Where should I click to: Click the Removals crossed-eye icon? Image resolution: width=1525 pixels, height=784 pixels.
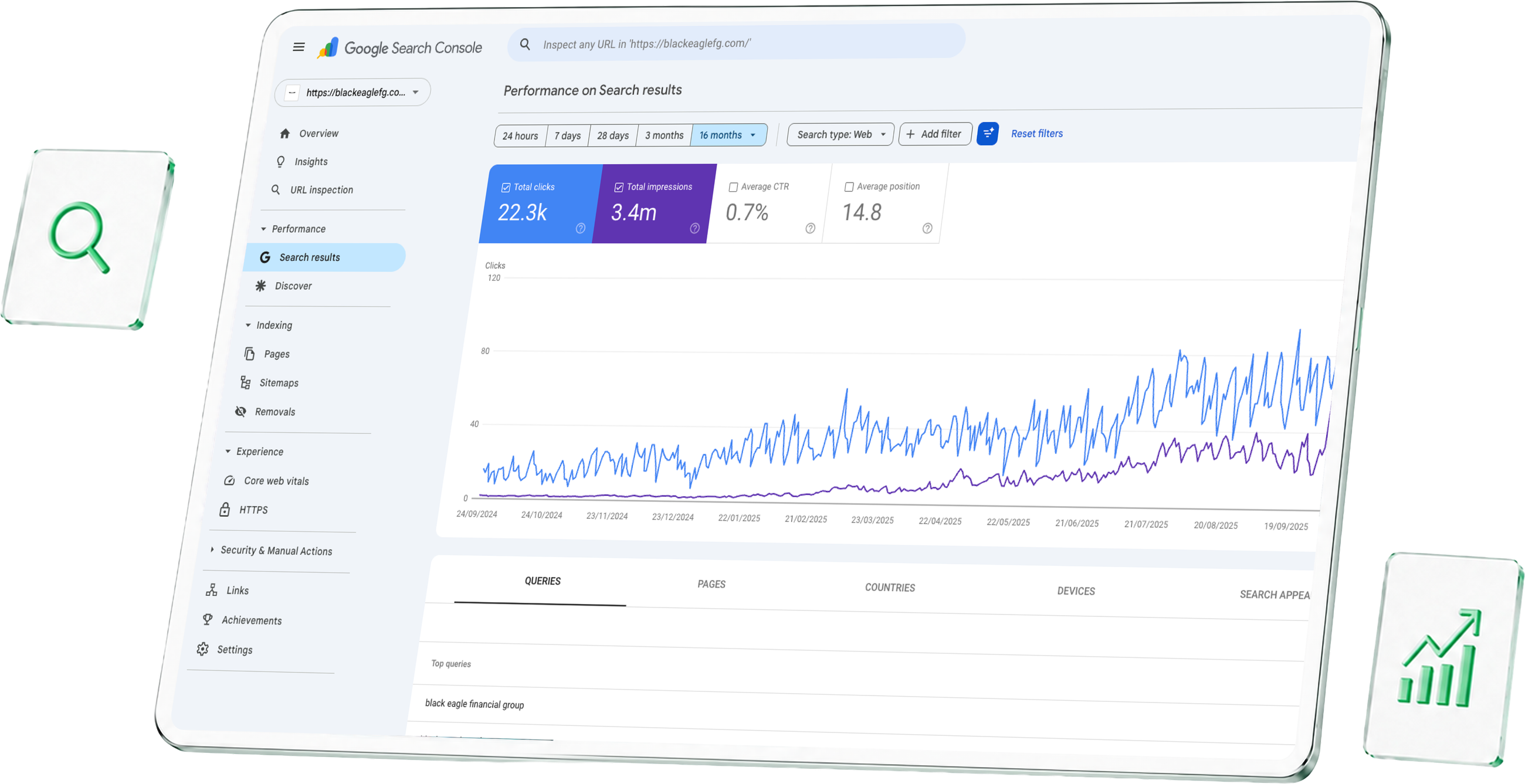(x=240, y=411)
